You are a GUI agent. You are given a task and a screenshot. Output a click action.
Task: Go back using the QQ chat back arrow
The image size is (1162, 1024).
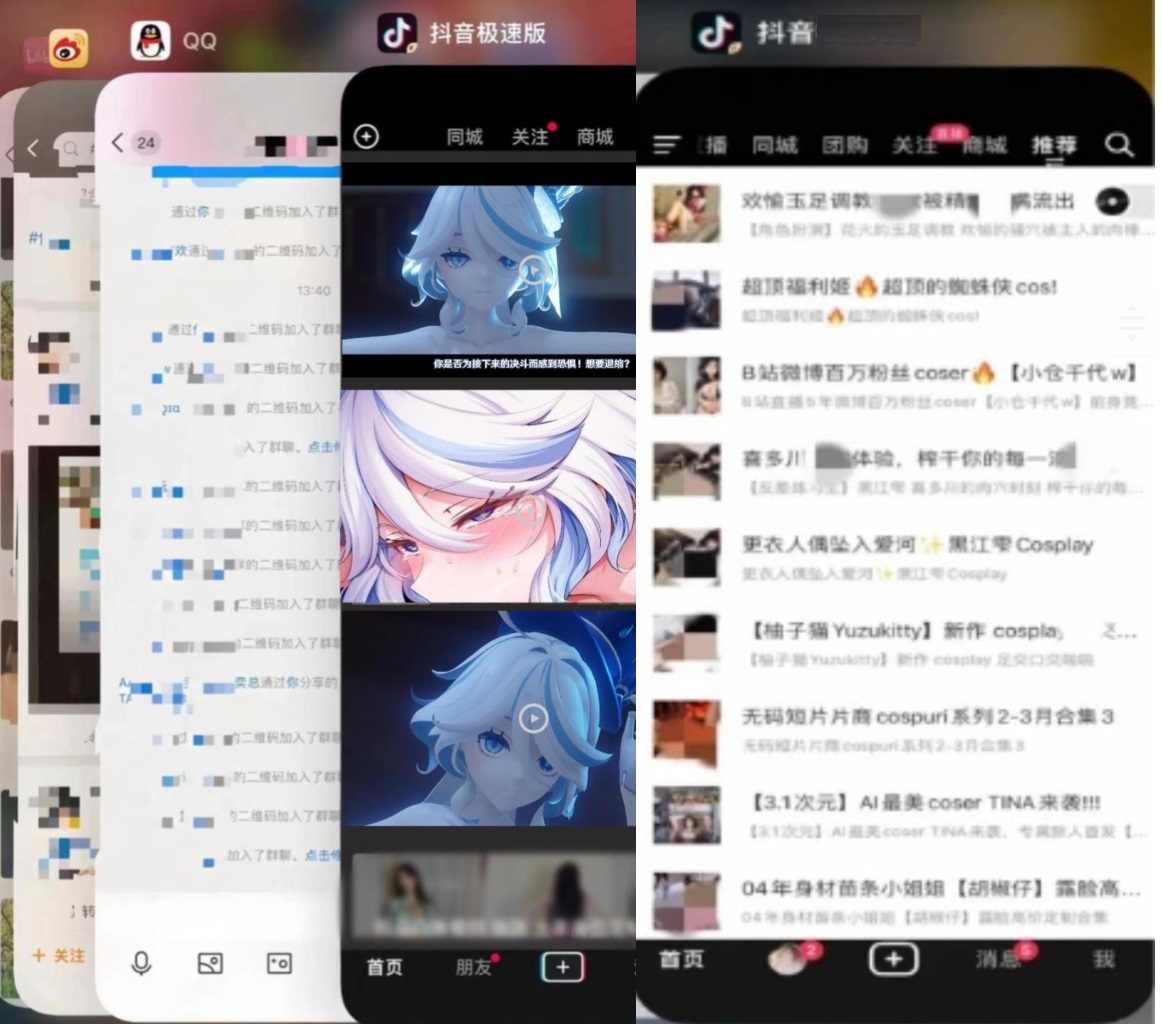pyautogui.click(x=117, y=142)
